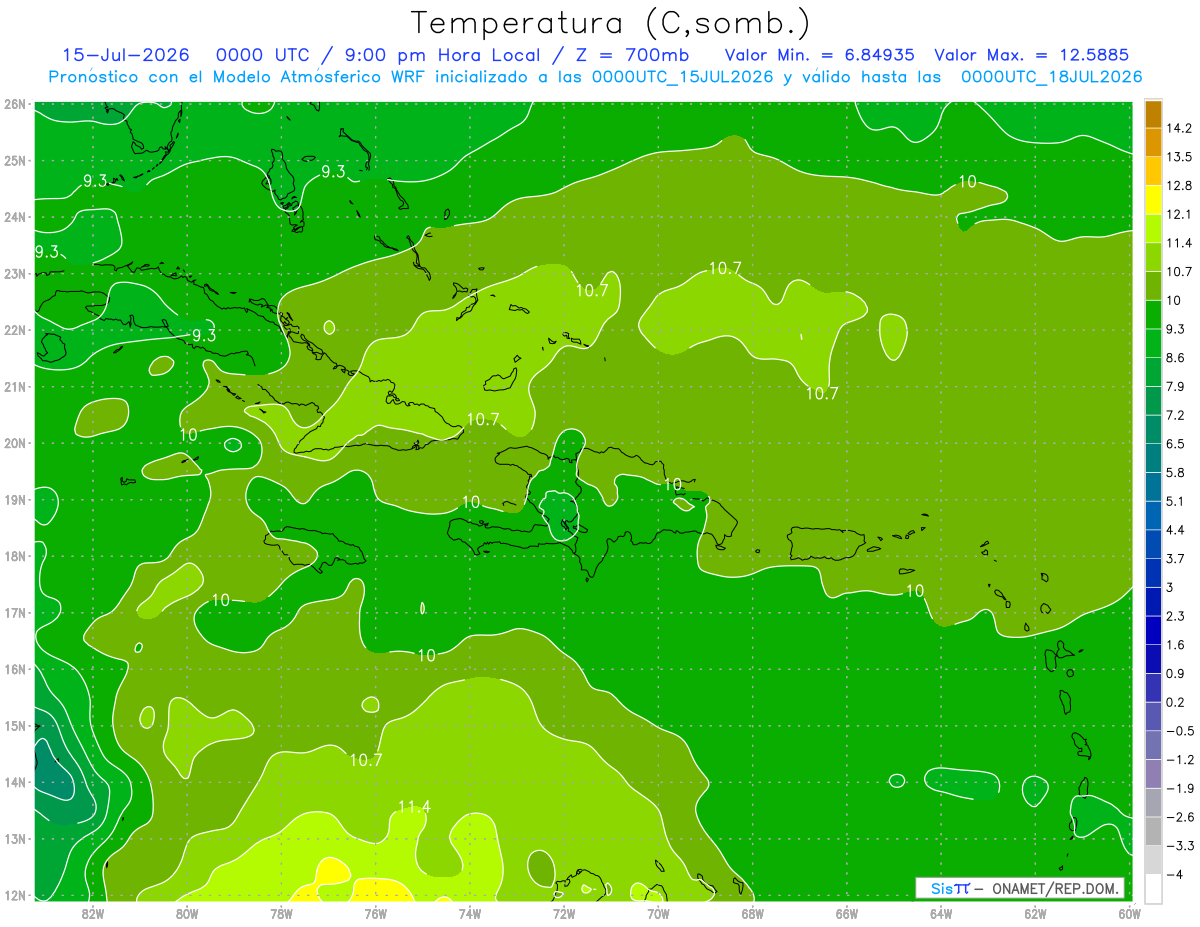This screenshot has height=927, width=1200.
Task: Click the '20N' latitude axis label
Action: coord(15,443)
